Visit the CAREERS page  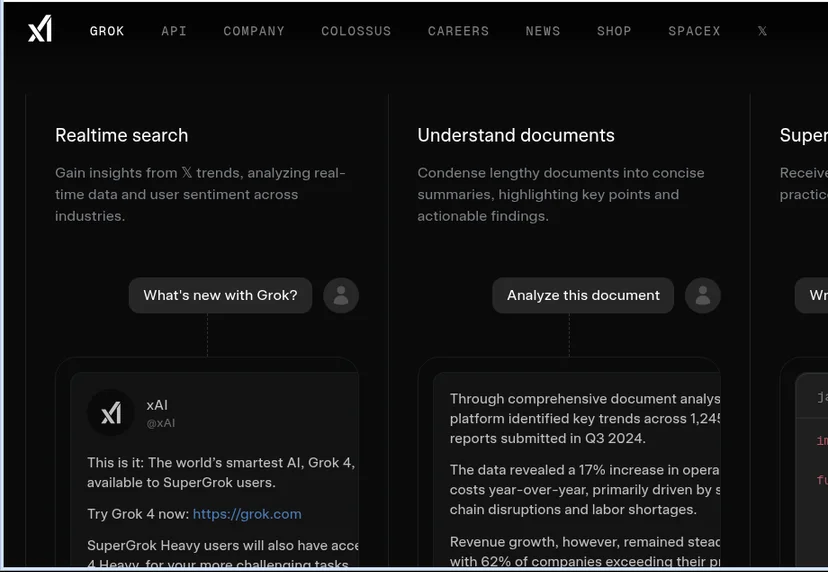(458, 31)
